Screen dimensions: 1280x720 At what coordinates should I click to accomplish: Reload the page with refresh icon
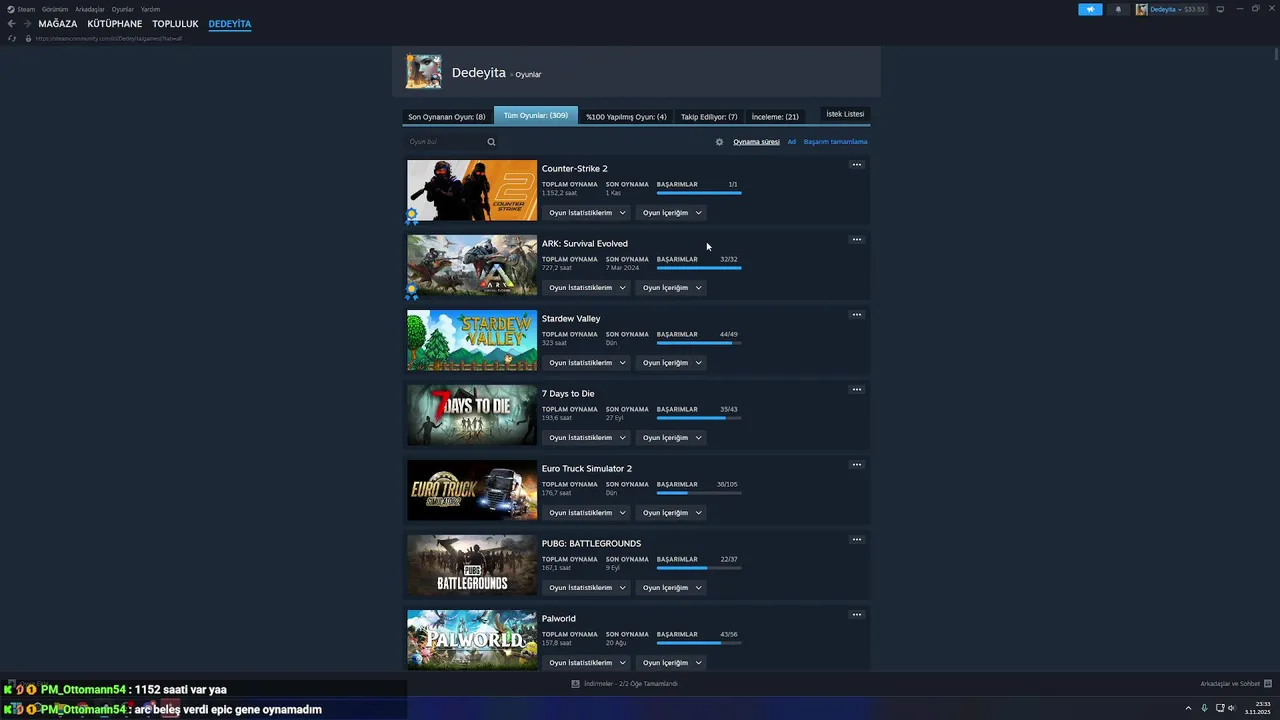(x=11, y=38)
